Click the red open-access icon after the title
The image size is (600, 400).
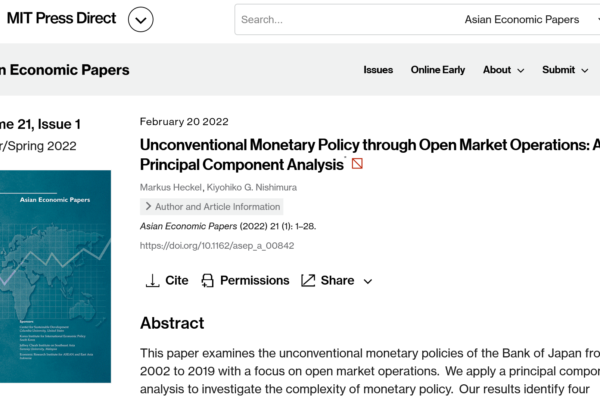(357, 164)
